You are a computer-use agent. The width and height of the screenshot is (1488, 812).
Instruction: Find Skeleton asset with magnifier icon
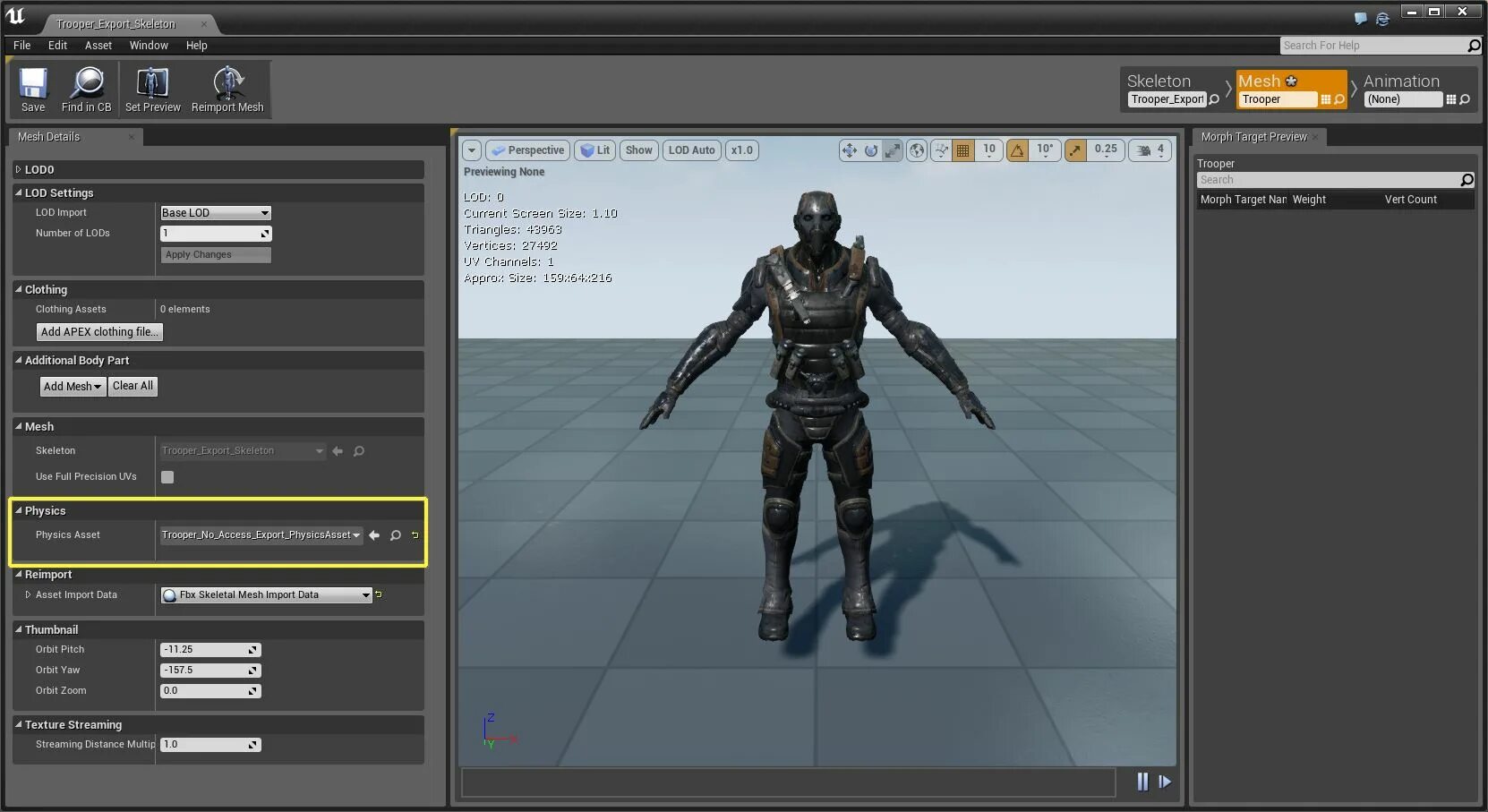(1214, 99)
